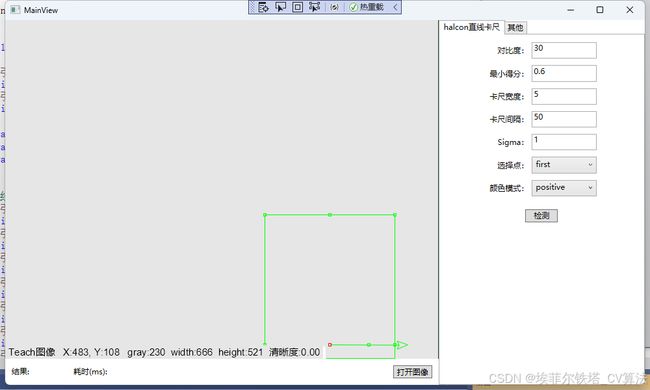The image size is (650, 390).
Task: Click the MainView window title text
Action: click(41, 10)
